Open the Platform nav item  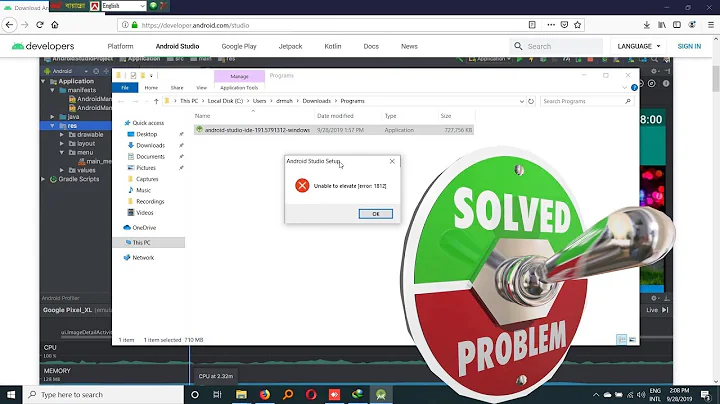pyautogui.click(x=120, y=46)
